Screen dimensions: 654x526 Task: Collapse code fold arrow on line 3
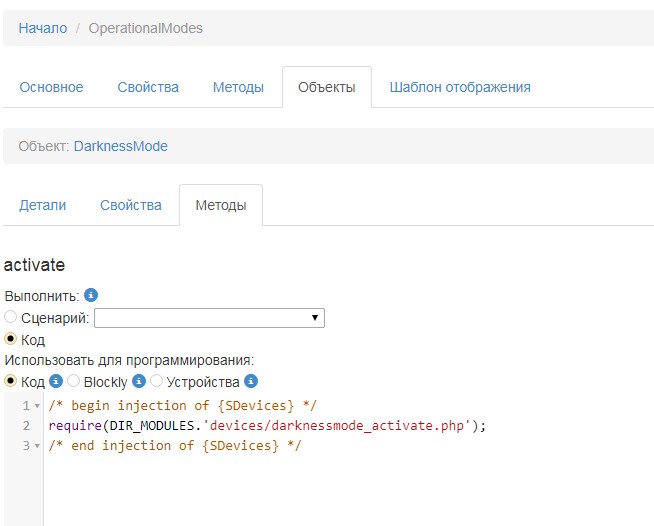(x=37, y=446)
